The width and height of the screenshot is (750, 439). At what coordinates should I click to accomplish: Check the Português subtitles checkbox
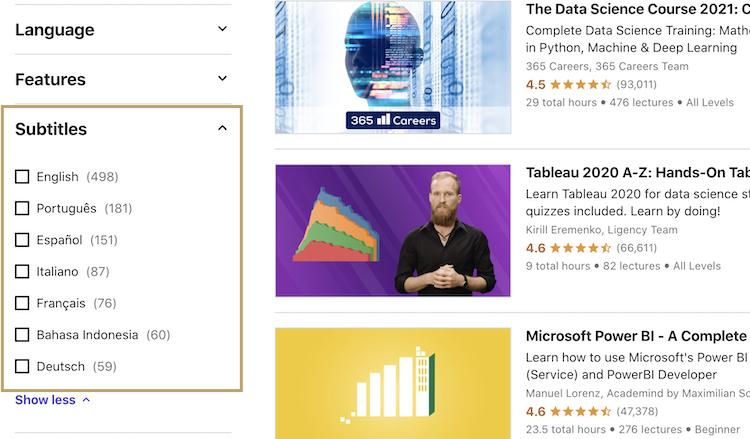click(22, 209)
